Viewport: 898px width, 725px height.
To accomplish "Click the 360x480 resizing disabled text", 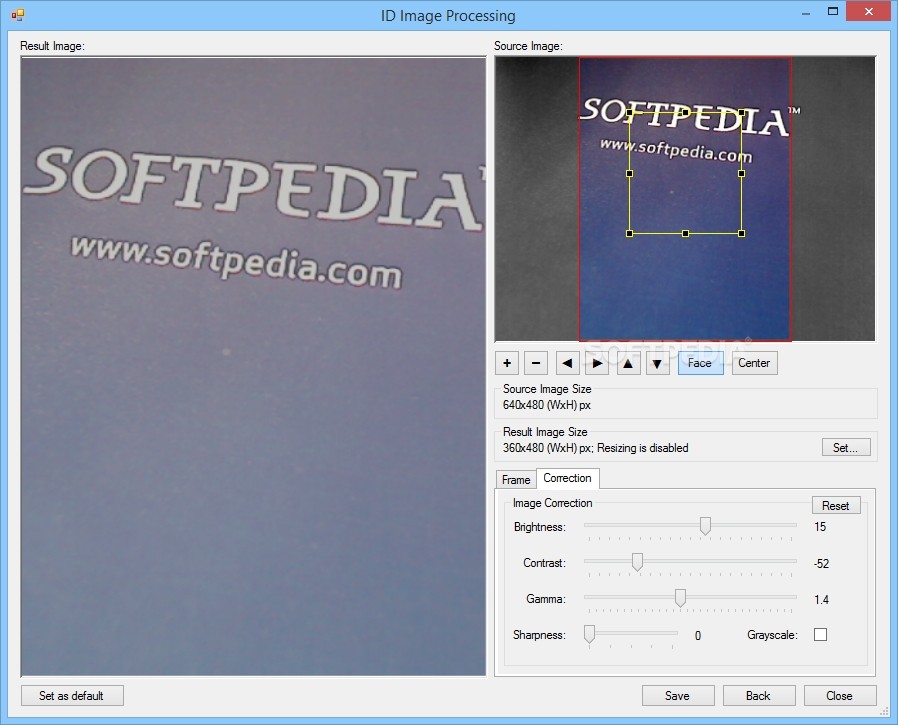I will tap(596, 448).
